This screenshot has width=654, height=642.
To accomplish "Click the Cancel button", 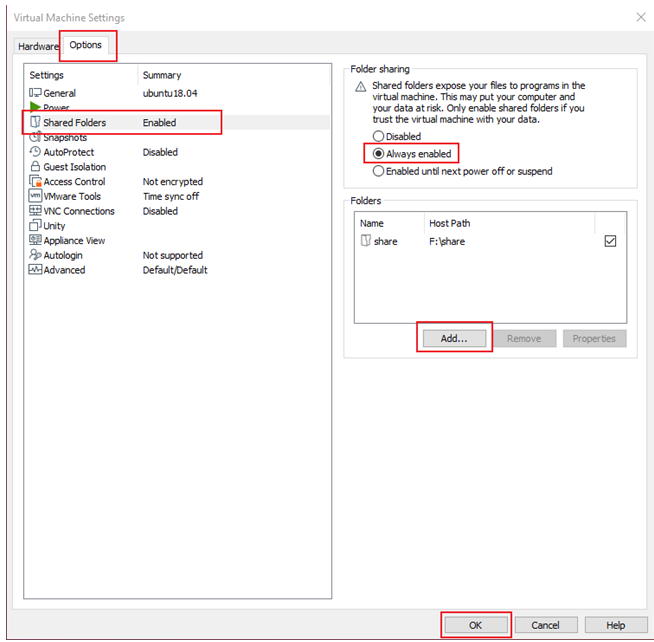I will [546, 625].
